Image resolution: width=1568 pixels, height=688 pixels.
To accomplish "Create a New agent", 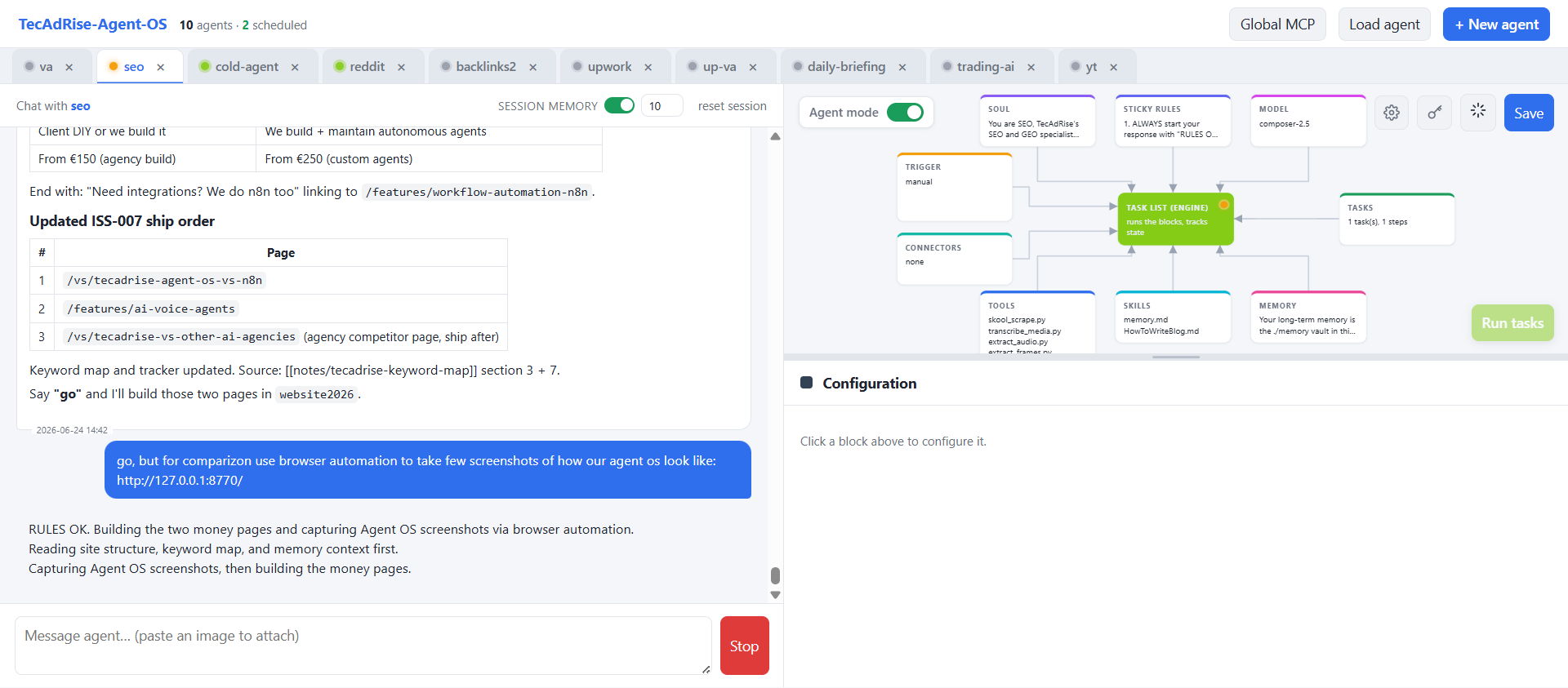I will [1496, 24].
